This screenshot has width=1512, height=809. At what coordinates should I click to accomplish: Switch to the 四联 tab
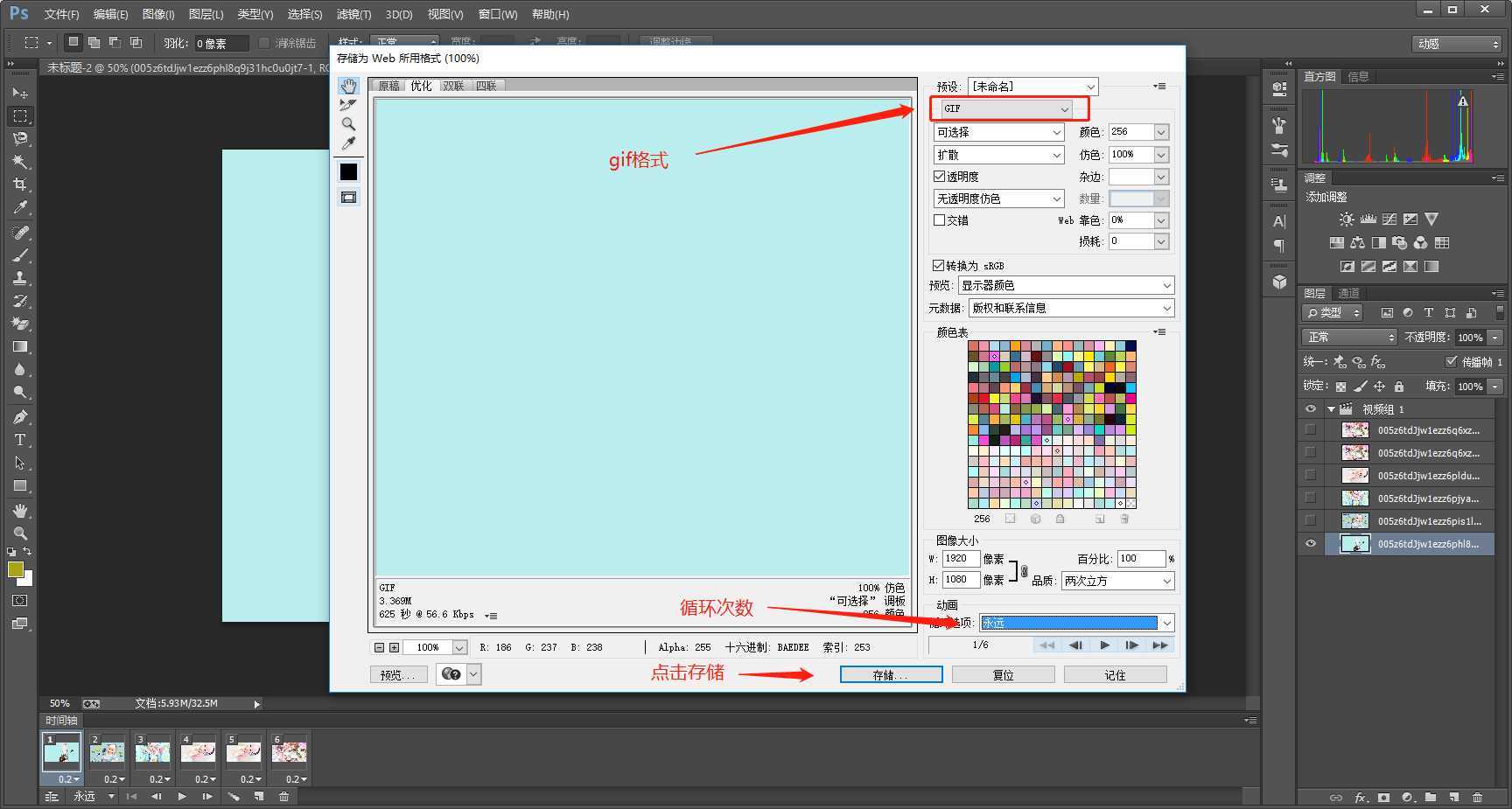coord(486,86)
